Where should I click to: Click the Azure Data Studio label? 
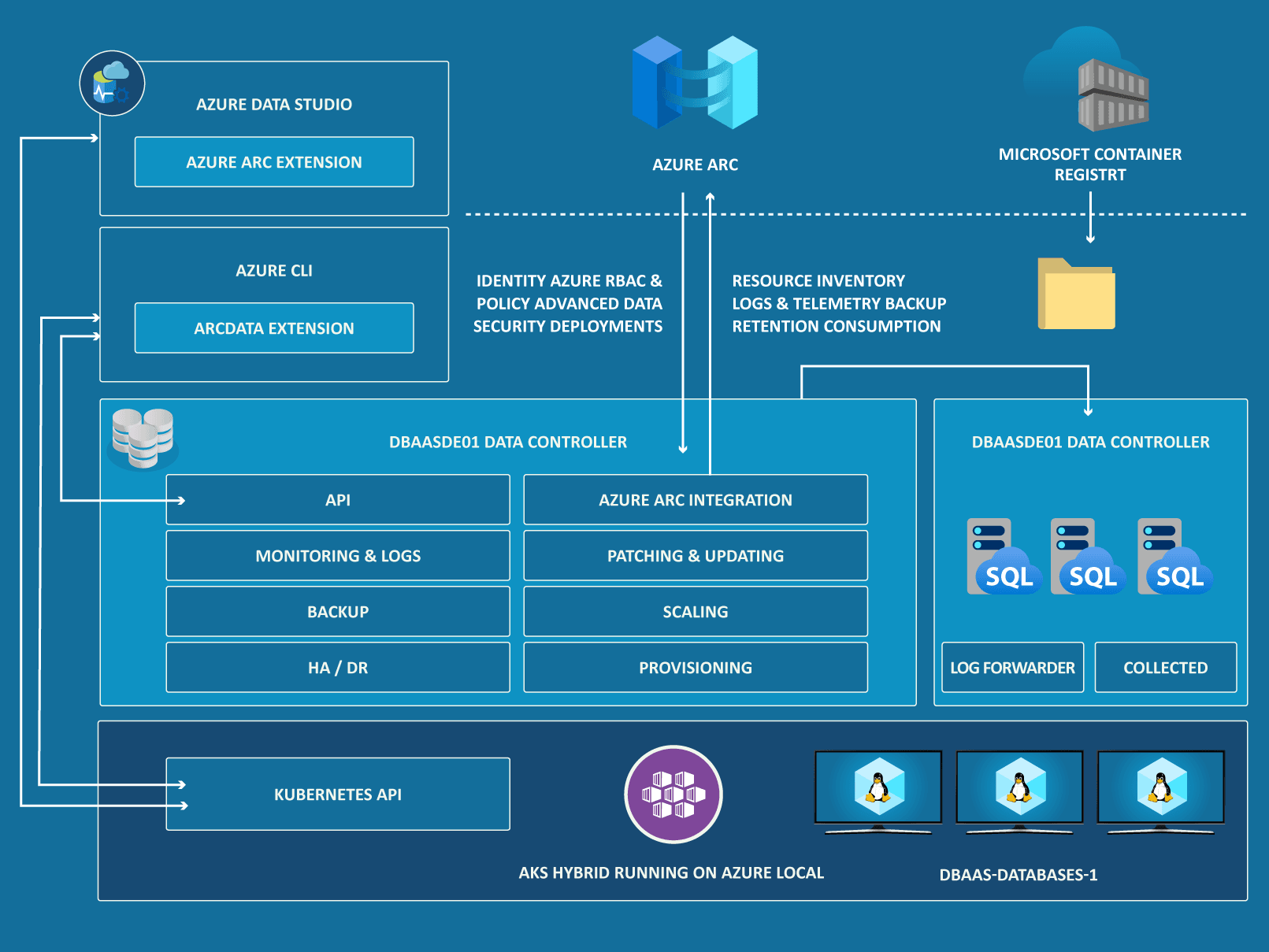tap(274, 105)
